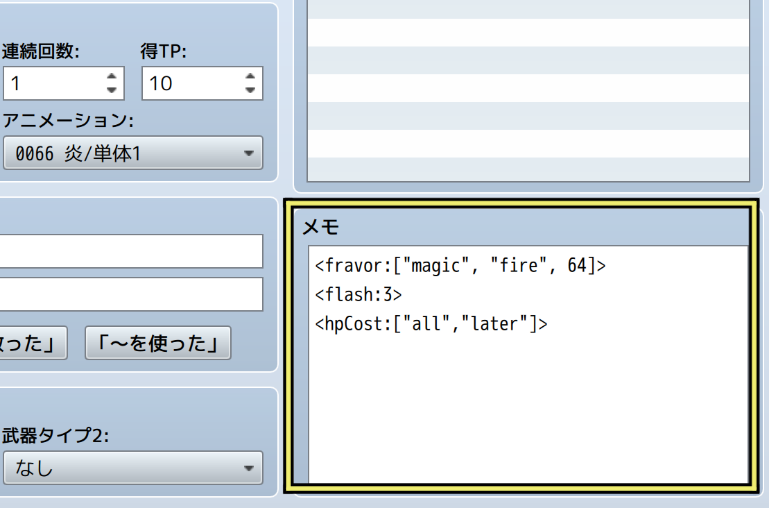The width and height of the screenshot is (769, 508).
Task: Select the メモ panel header label
Action: [x=321, y=228]
